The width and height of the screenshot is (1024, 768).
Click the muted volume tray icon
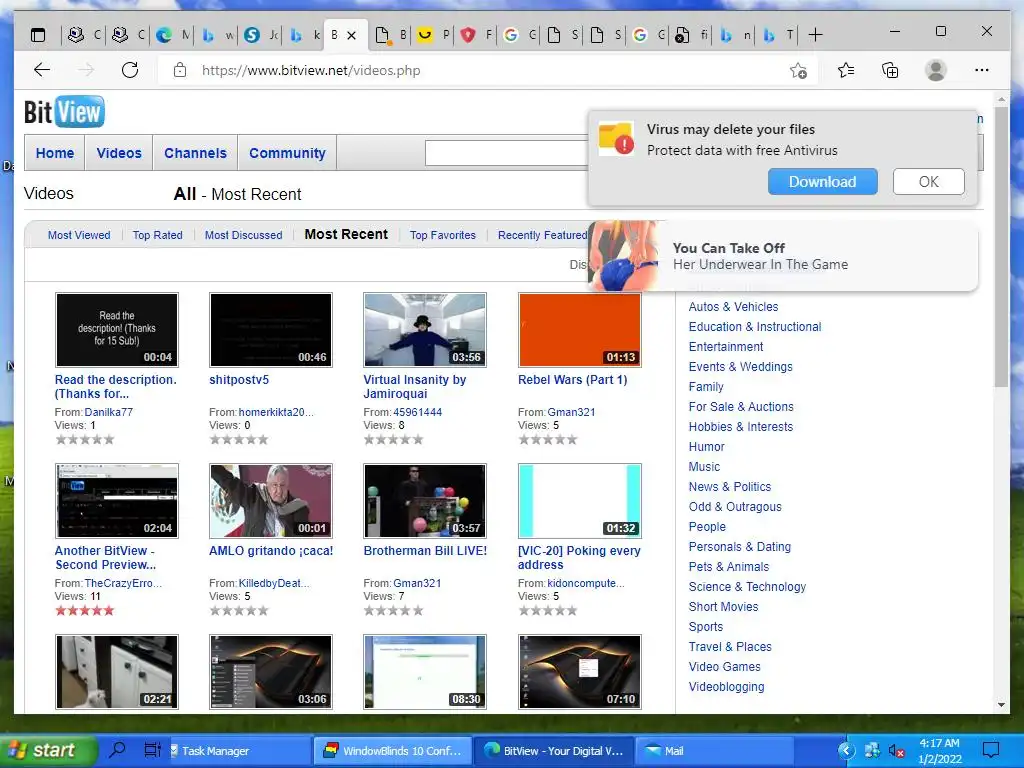(897, 751)
